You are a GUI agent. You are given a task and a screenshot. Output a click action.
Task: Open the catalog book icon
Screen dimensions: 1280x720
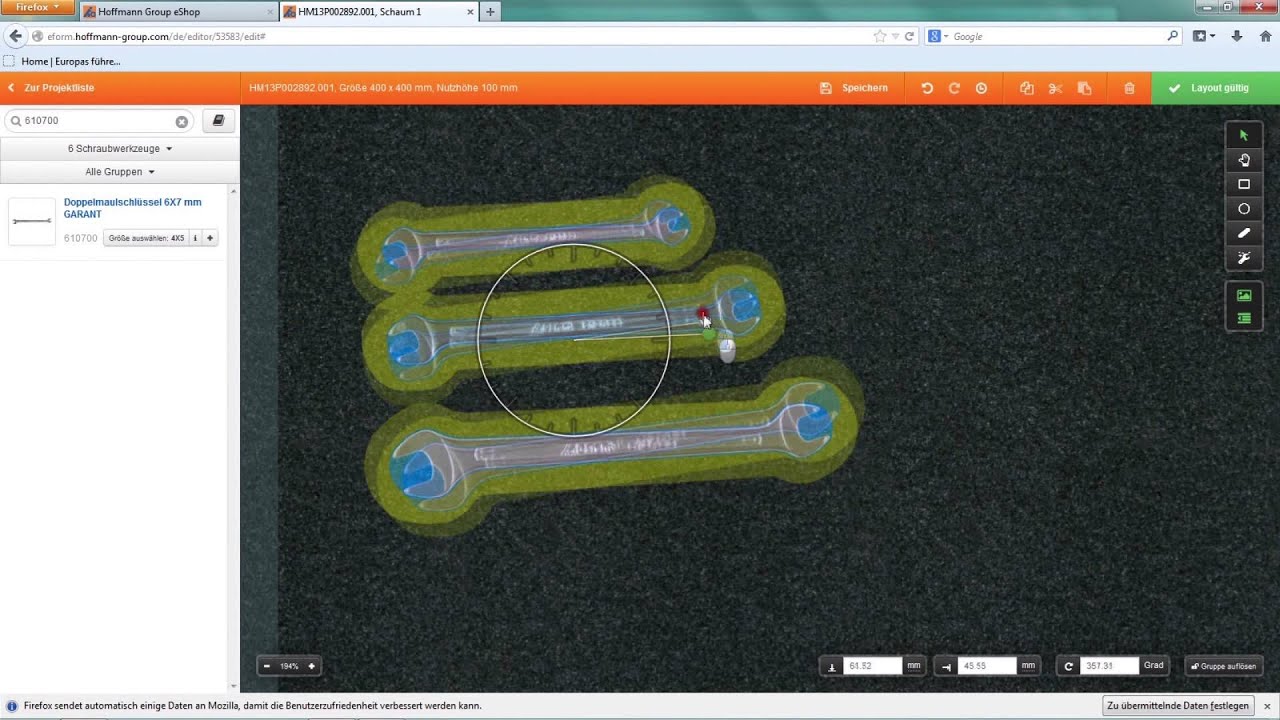[x=218, y=121]
